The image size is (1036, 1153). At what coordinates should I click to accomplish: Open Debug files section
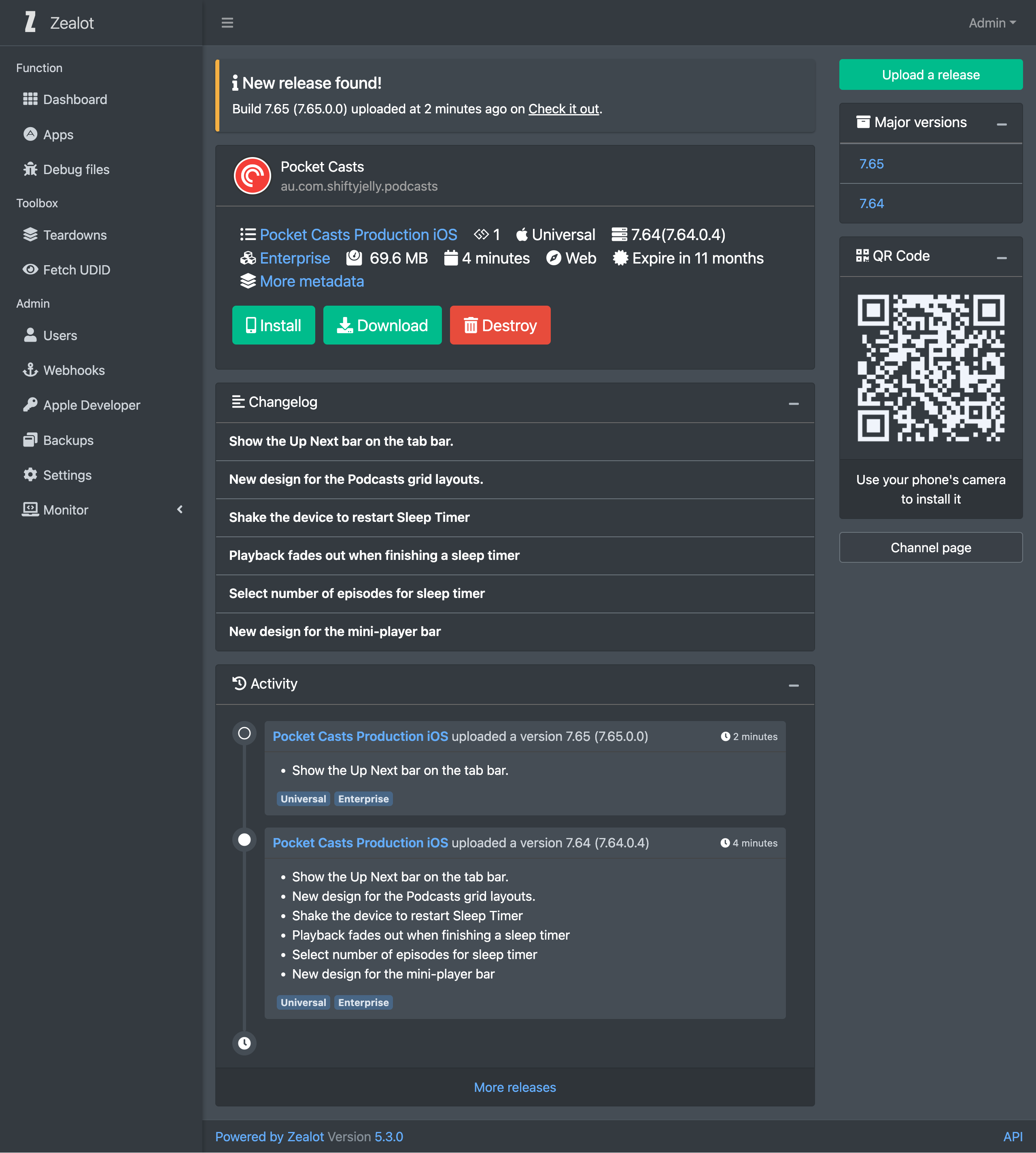point(76,169)
